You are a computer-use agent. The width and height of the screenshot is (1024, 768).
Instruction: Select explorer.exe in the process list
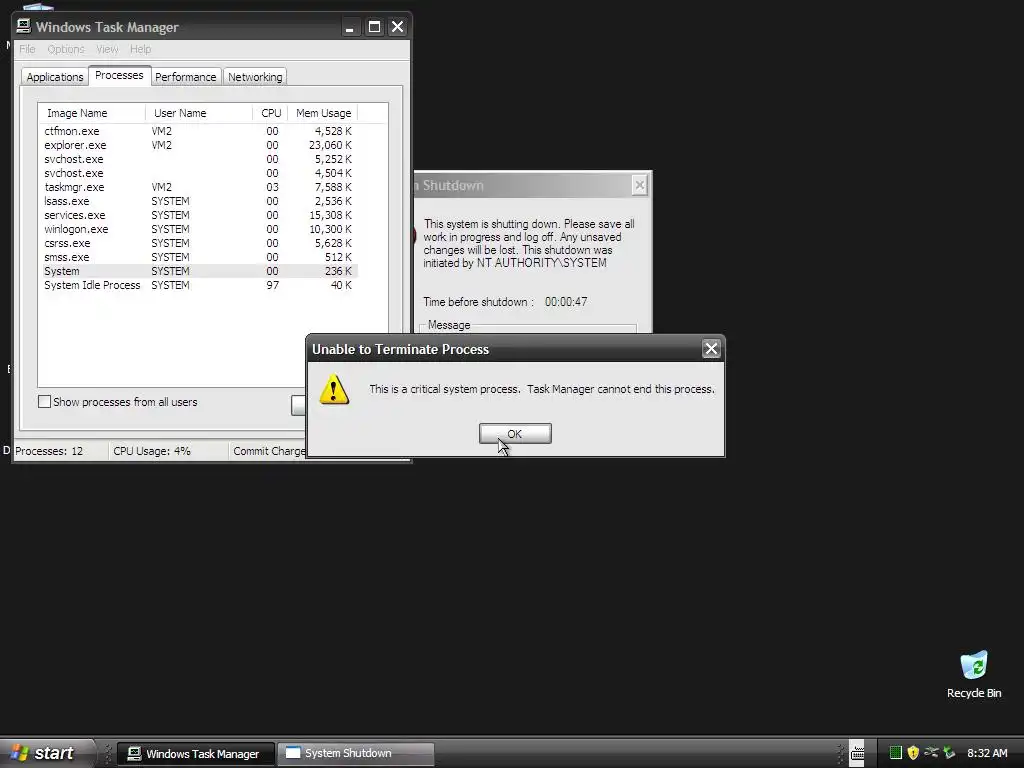point(199,145)
